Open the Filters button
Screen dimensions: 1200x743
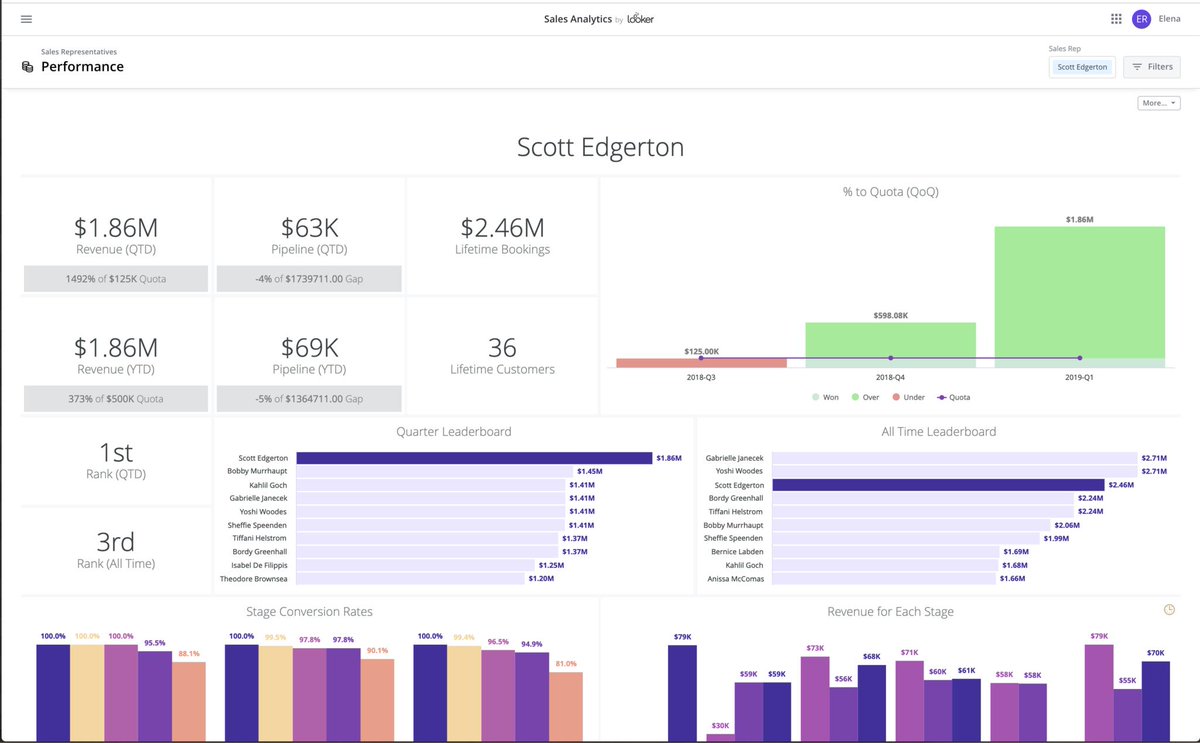(1152, 67)
